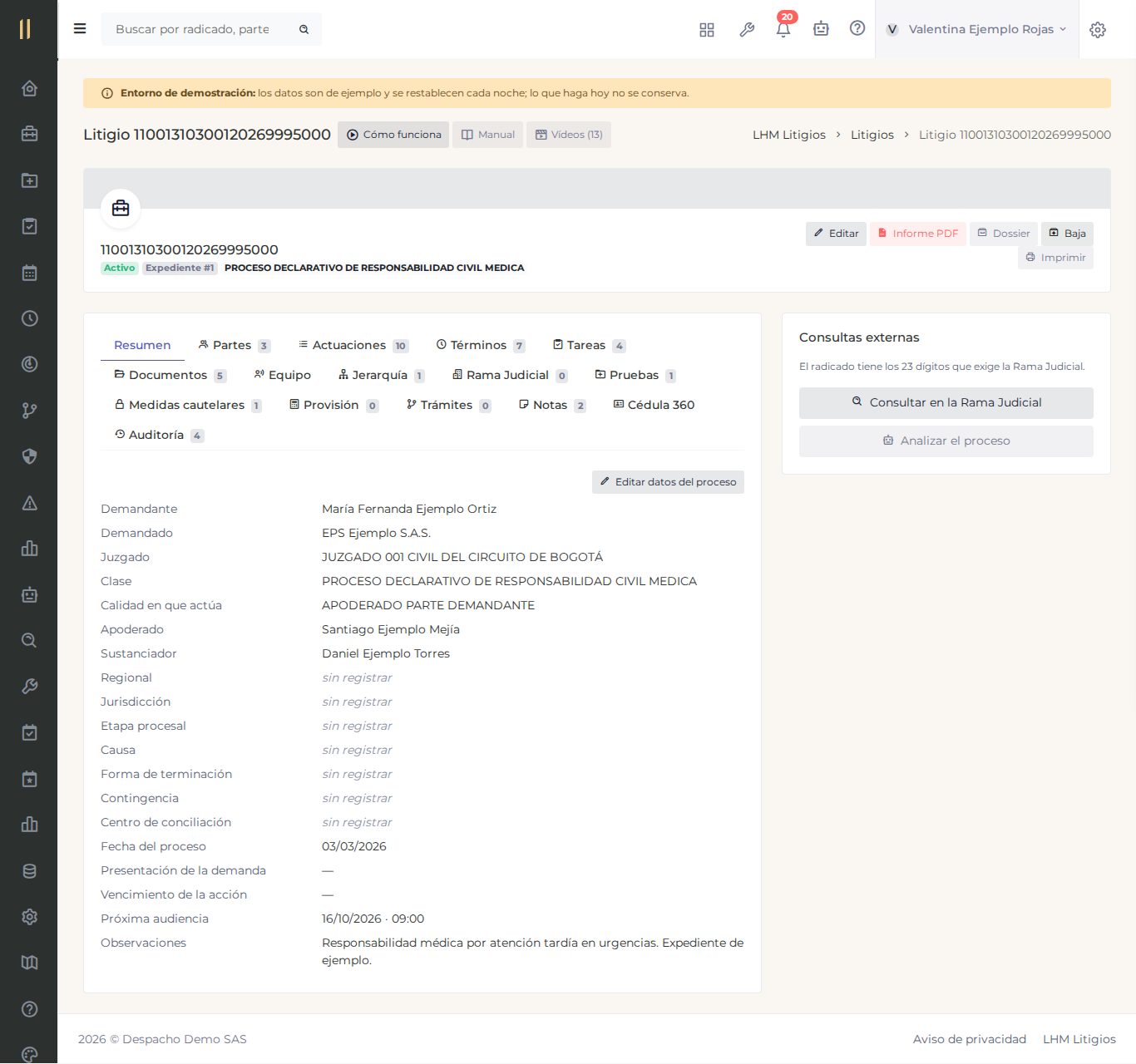Go to Litigios breadcrumb link

[x=872, y=135]
